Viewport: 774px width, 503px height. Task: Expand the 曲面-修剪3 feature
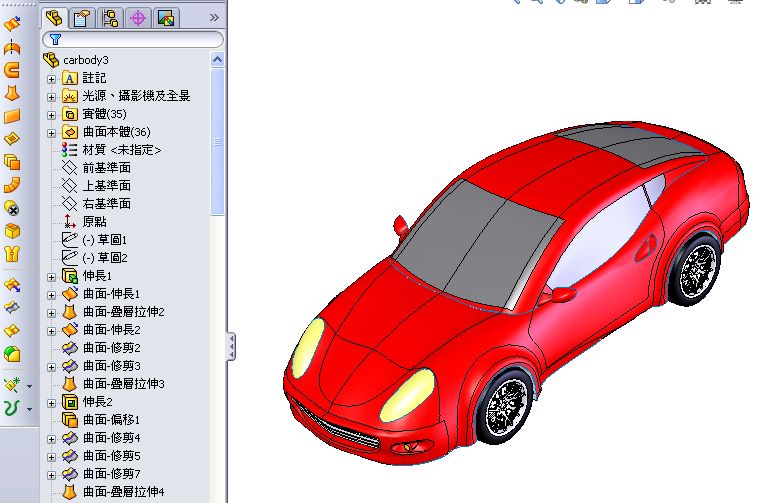point(51,367)
